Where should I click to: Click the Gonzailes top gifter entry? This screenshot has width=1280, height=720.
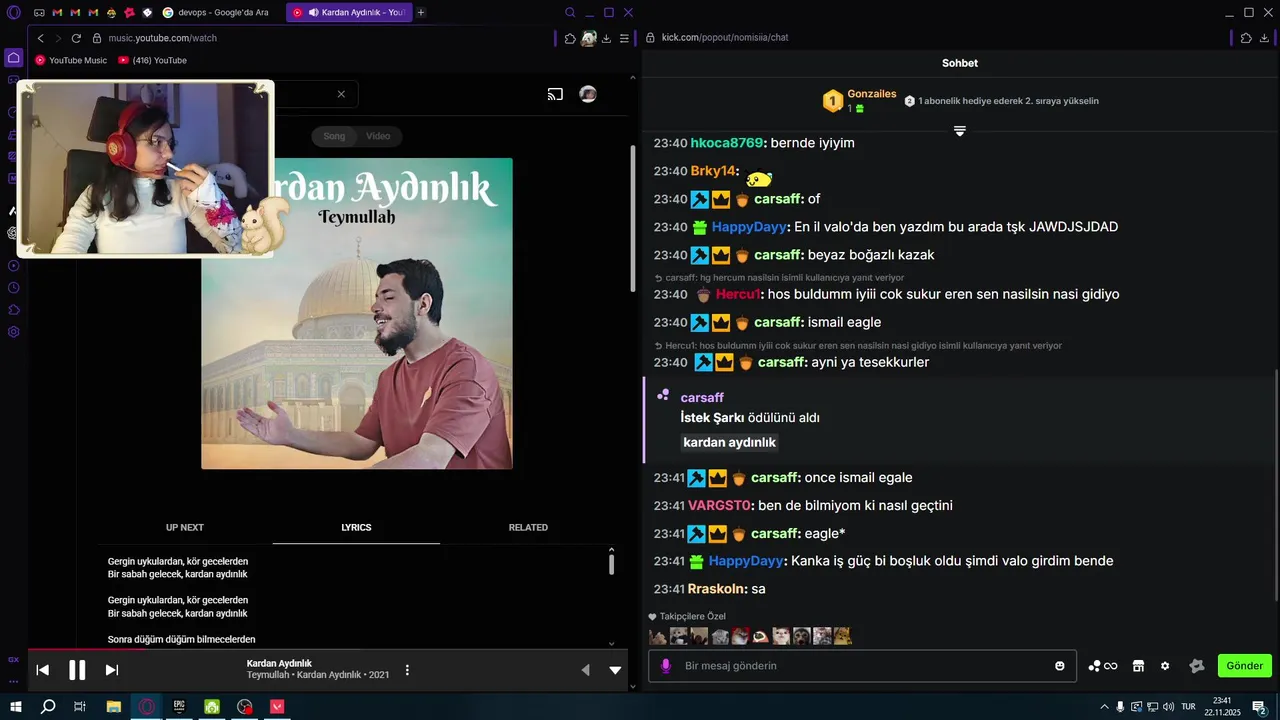point(860,100)
